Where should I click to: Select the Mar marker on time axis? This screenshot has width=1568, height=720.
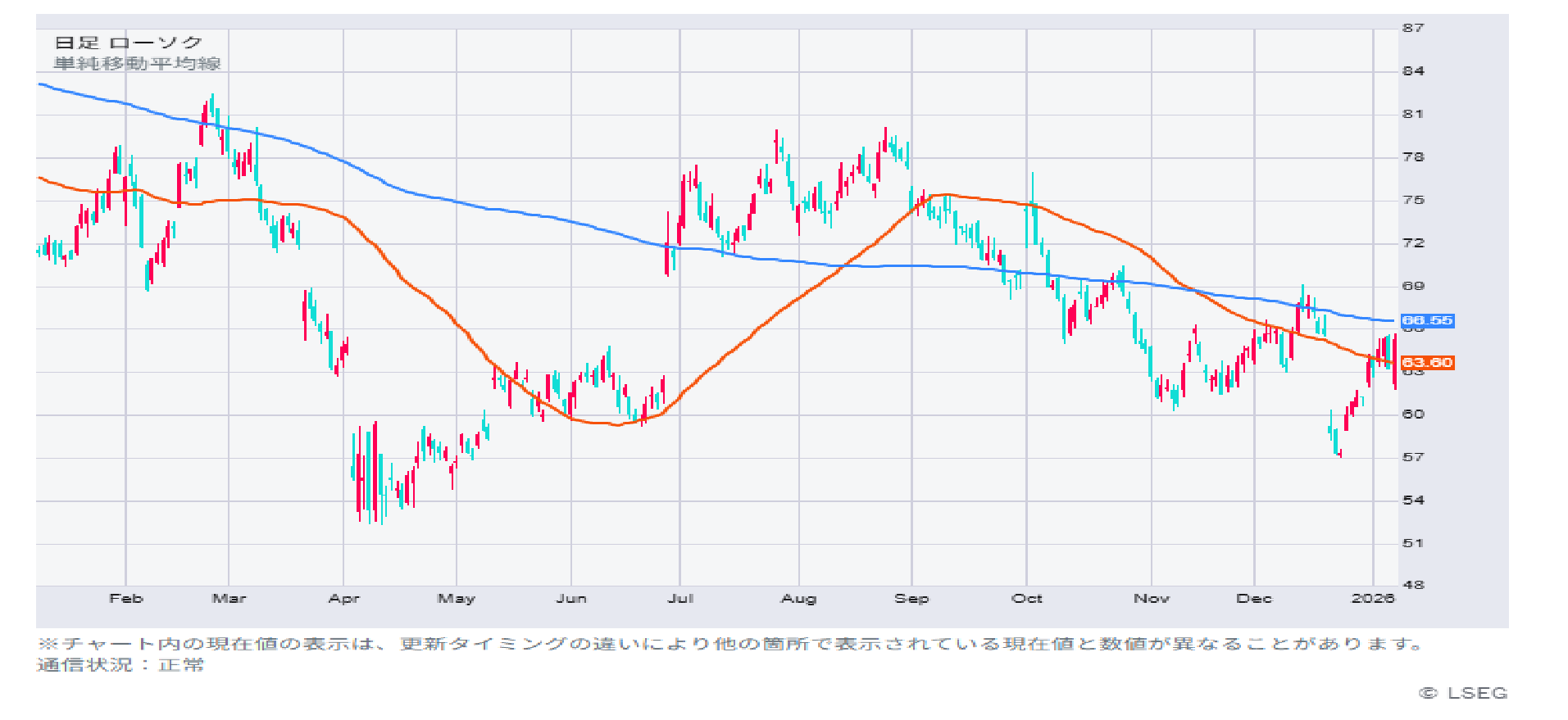(229, 599)
